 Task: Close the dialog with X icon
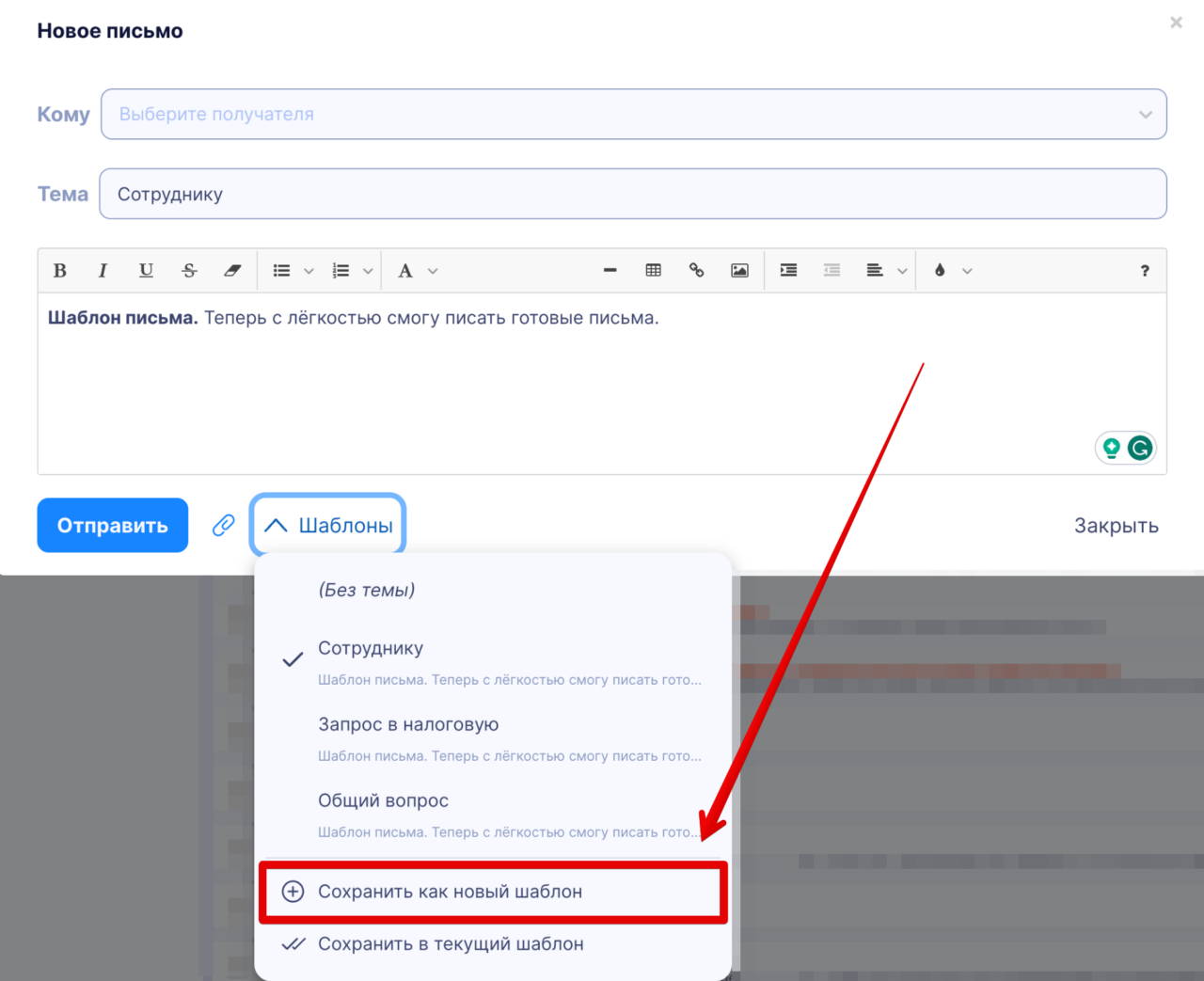point(1176,23)
